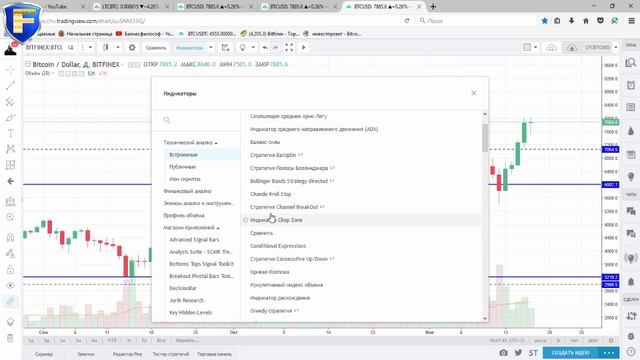Click the blue publish idea button
This screenshot has width=640, height=360.
pos(571,353)
